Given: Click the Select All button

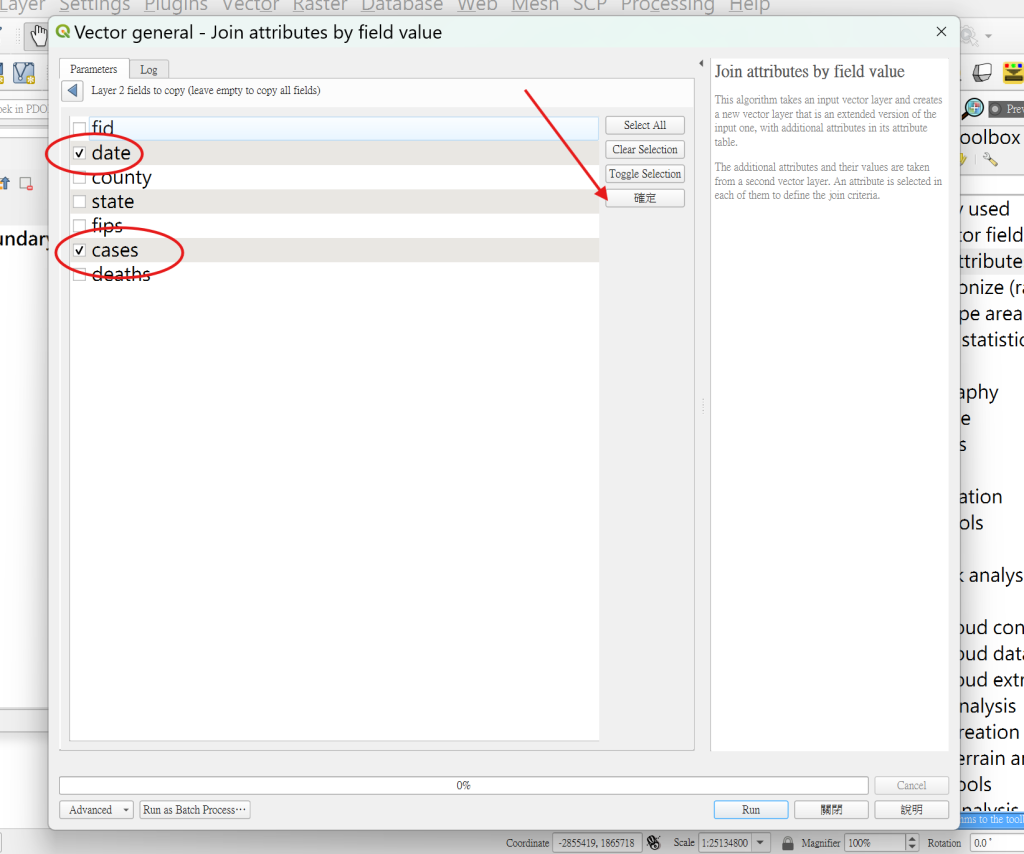Looking at the screenshot, I should [x=645, y=125].
